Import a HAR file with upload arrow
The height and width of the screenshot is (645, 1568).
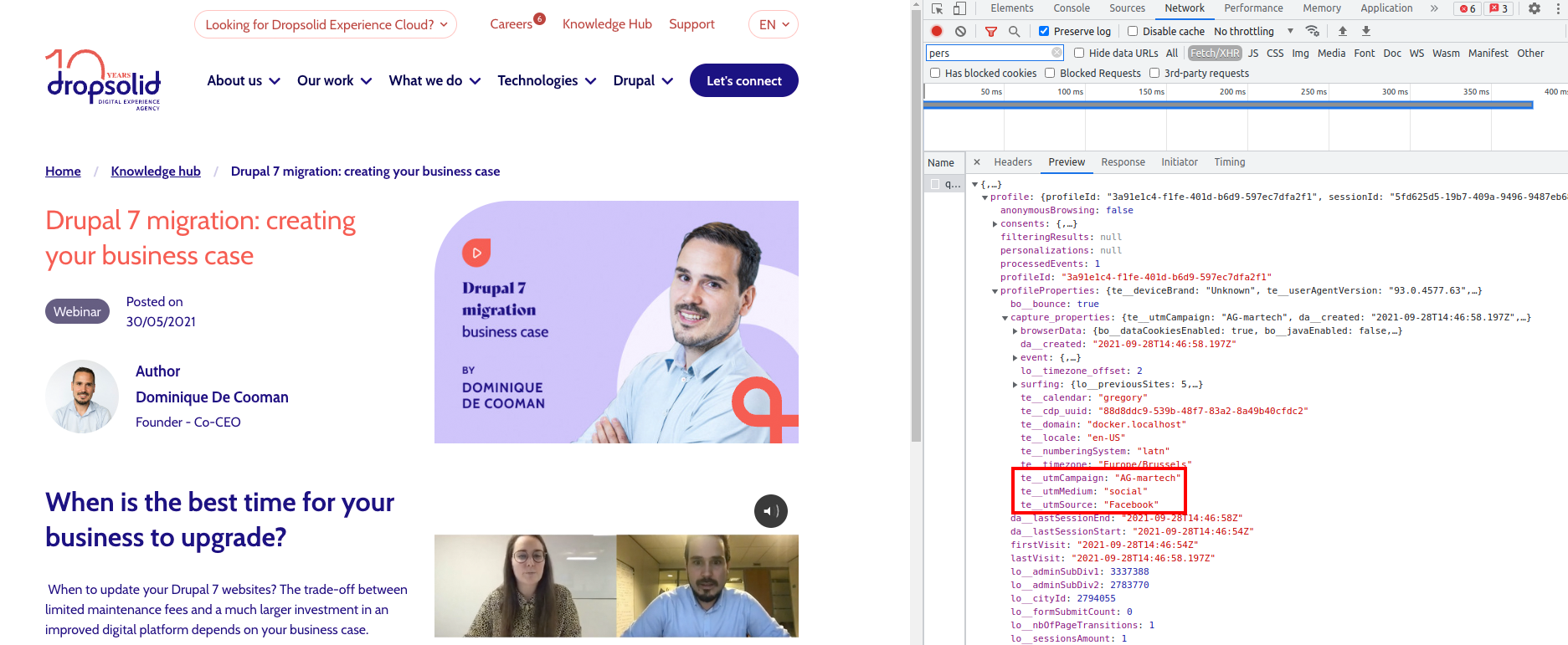(x=1343, y=31)
